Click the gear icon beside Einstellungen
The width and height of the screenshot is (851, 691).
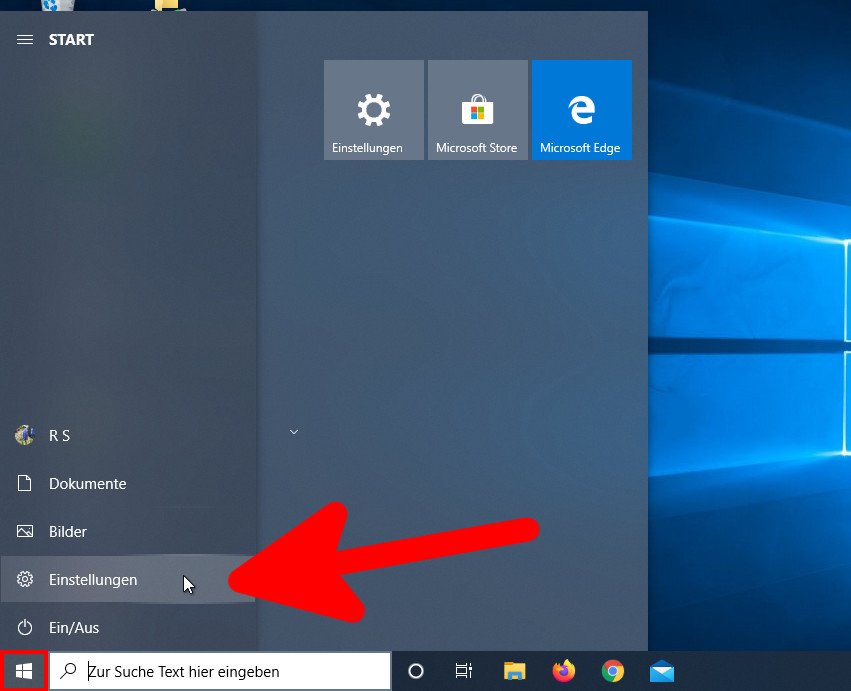[x=24, y=579]
